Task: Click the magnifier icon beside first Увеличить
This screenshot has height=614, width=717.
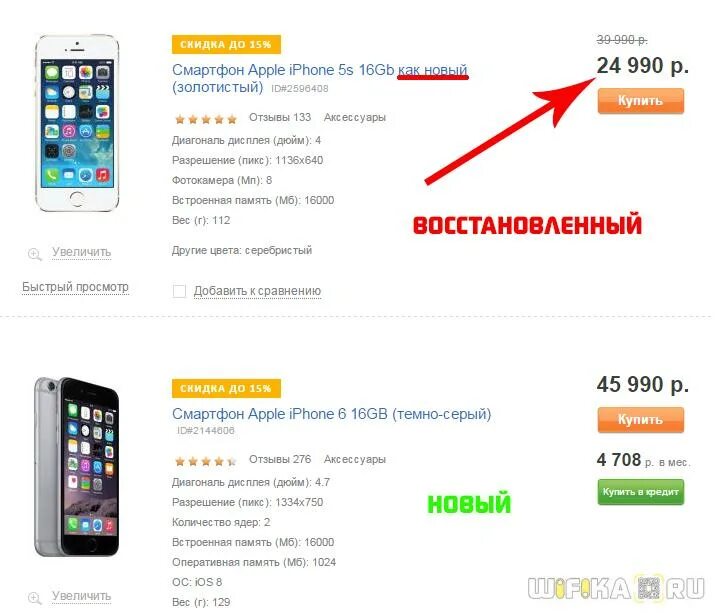Action: [x=35, y=254]
